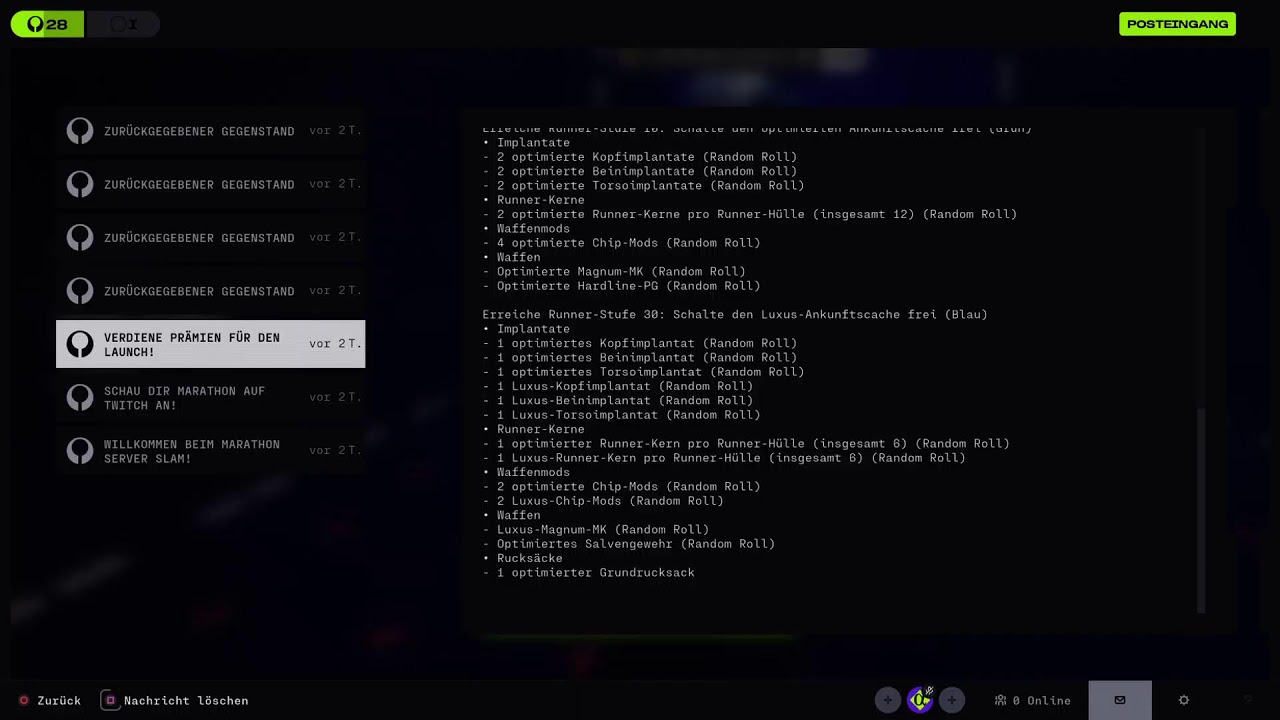This screenshot has height=720, width=1280.
Task: Open Schau dir Marathon auf Twitch an message
Action: (210, 397)
